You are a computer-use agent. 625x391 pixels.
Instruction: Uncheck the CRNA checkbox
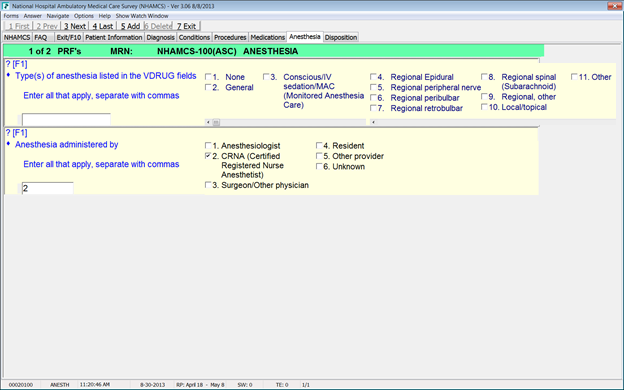coord(208,156)
